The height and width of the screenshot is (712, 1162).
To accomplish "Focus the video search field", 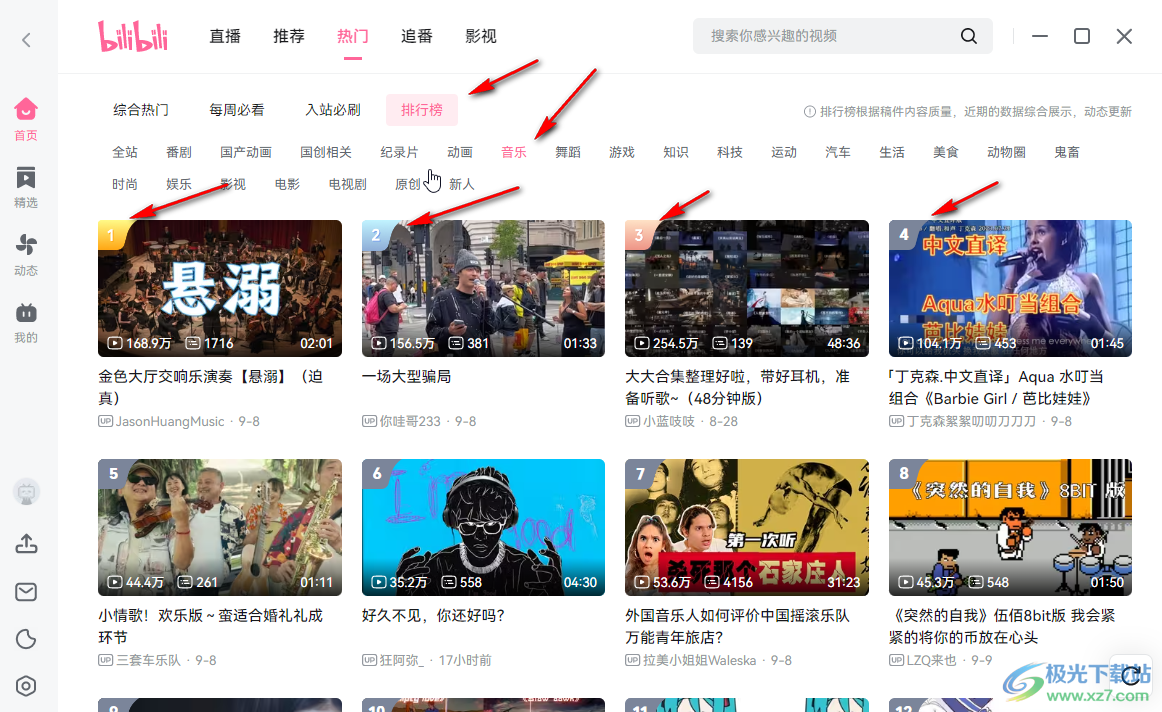I will pyautogui.click(x=843, y=36).
